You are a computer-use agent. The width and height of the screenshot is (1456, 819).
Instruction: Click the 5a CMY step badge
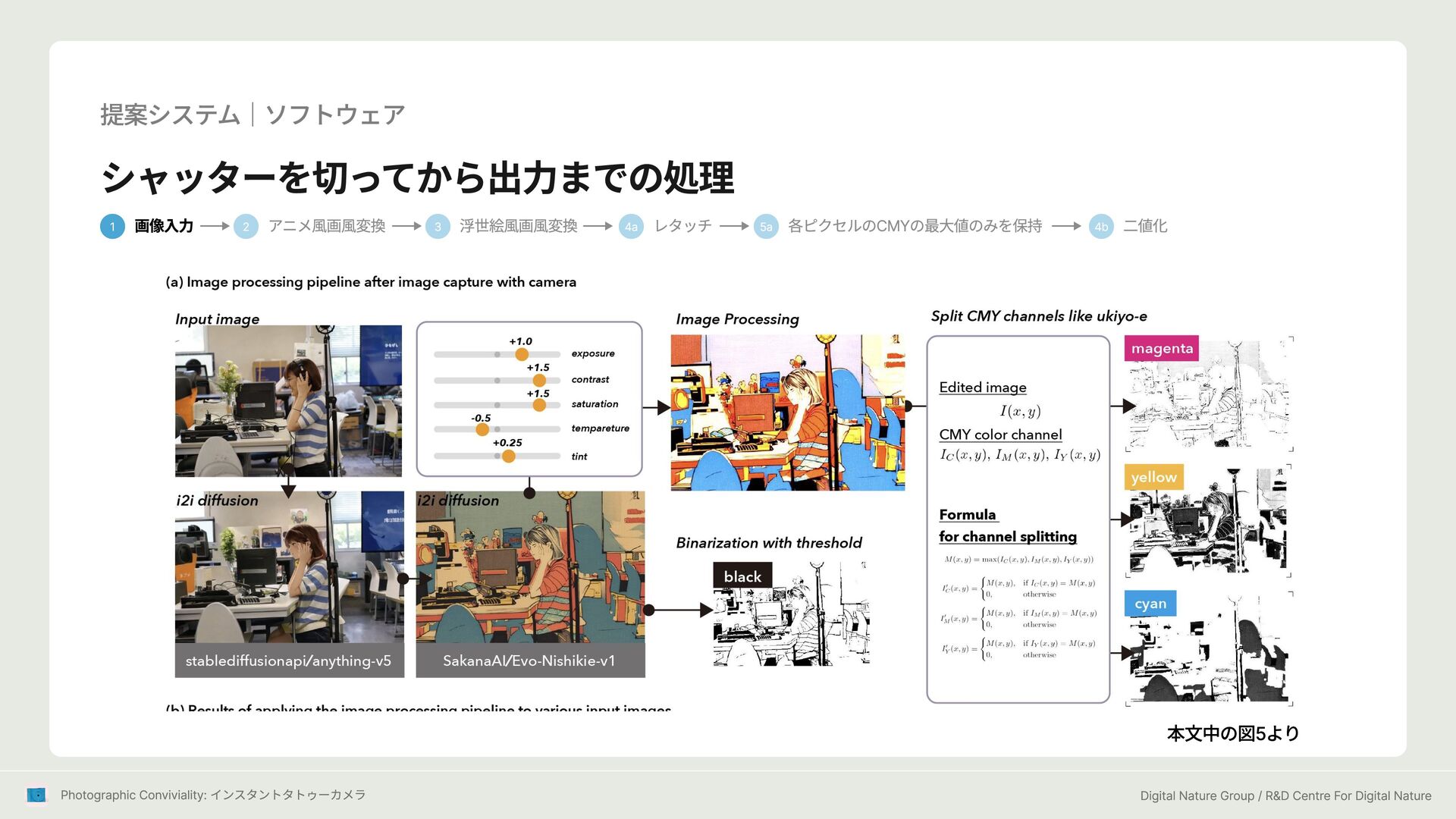pyautogui.click(x=766, y=226)
